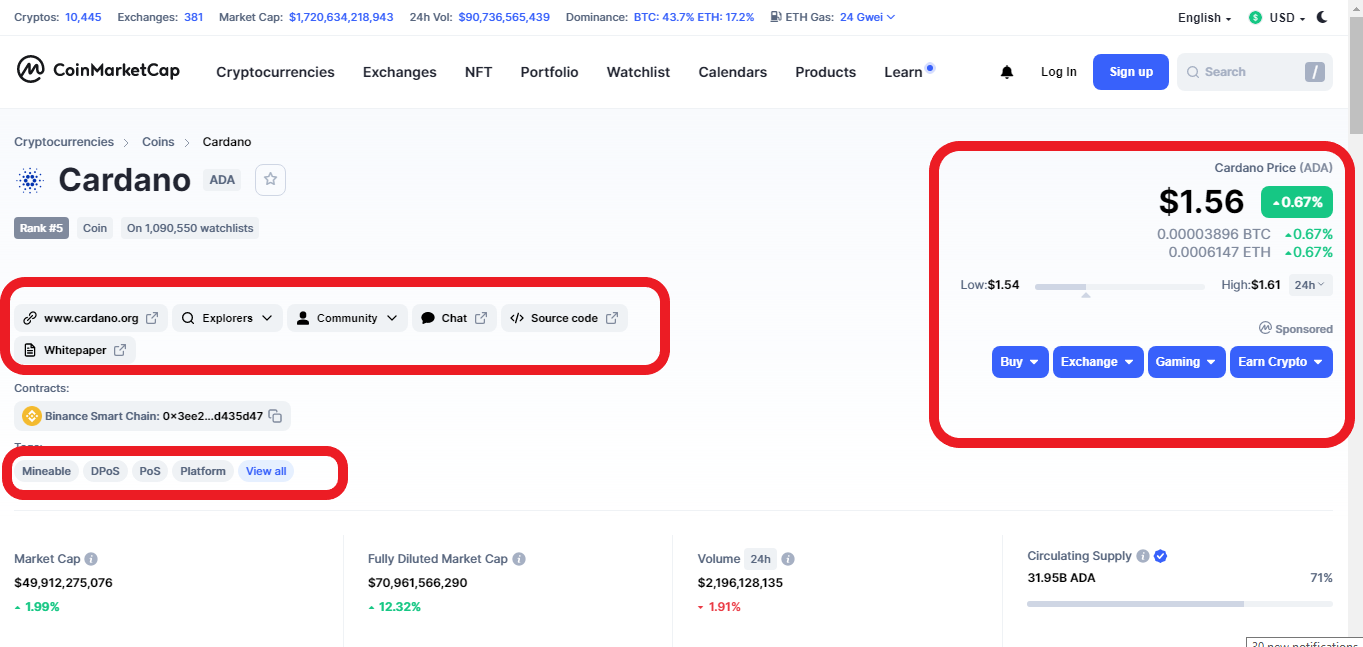
Task: Open the Exchange dropdown button
Action: [1098, 362]
